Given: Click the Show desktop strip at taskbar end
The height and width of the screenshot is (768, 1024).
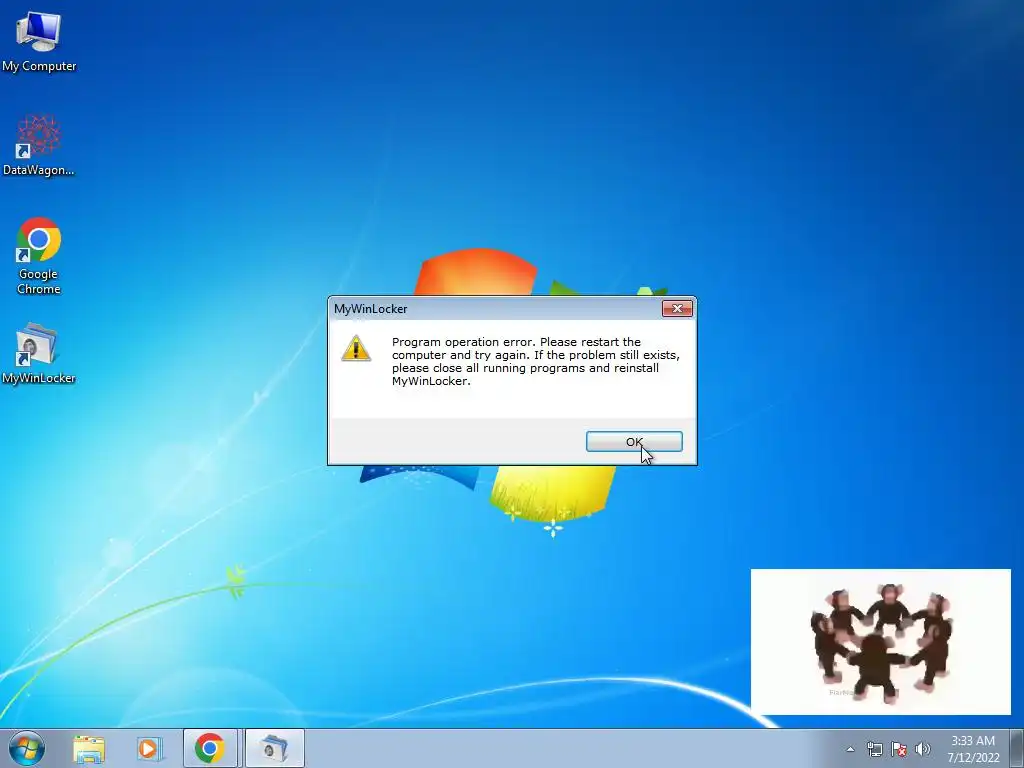Looking at the screenshot, I should click(x=1017, y=748).
